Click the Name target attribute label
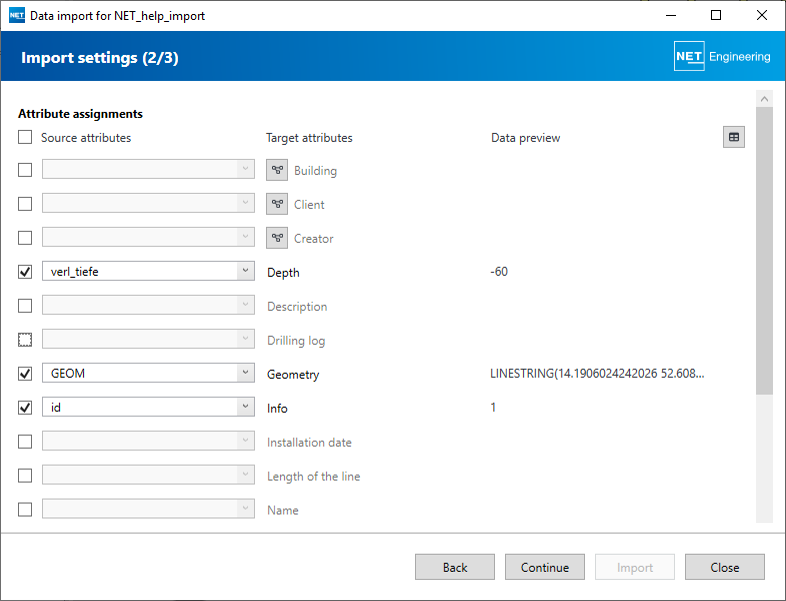 click(283, 510)
